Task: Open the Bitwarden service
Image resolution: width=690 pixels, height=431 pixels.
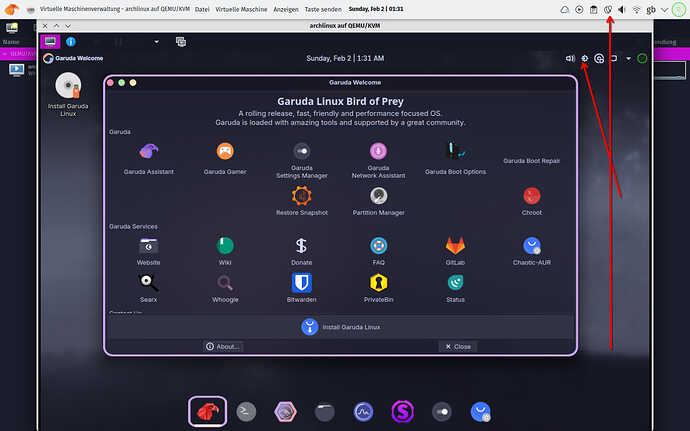Action: coord(301,288)
